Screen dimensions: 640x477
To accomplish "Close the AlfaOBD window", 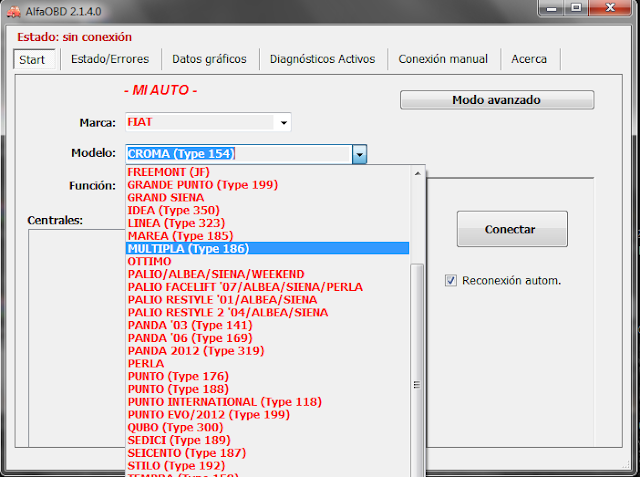I will coord(610,8).
